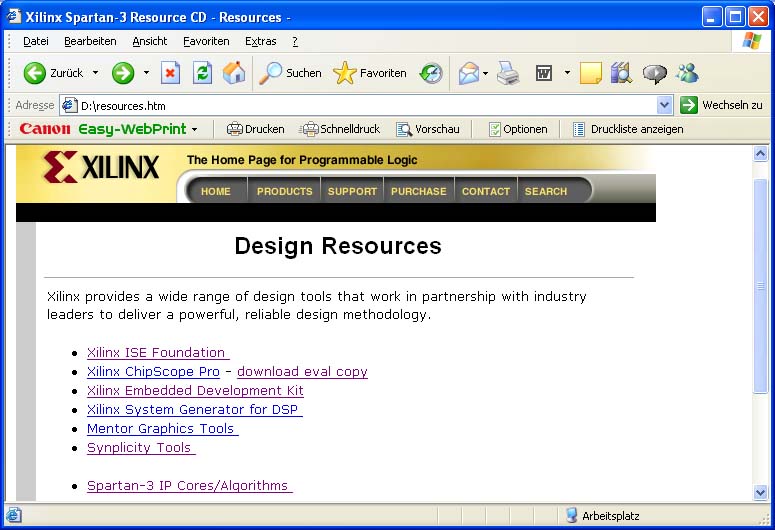Screen dimensions: 775x530
Task: Click the mail envelope icon
Action: [469, 73]
